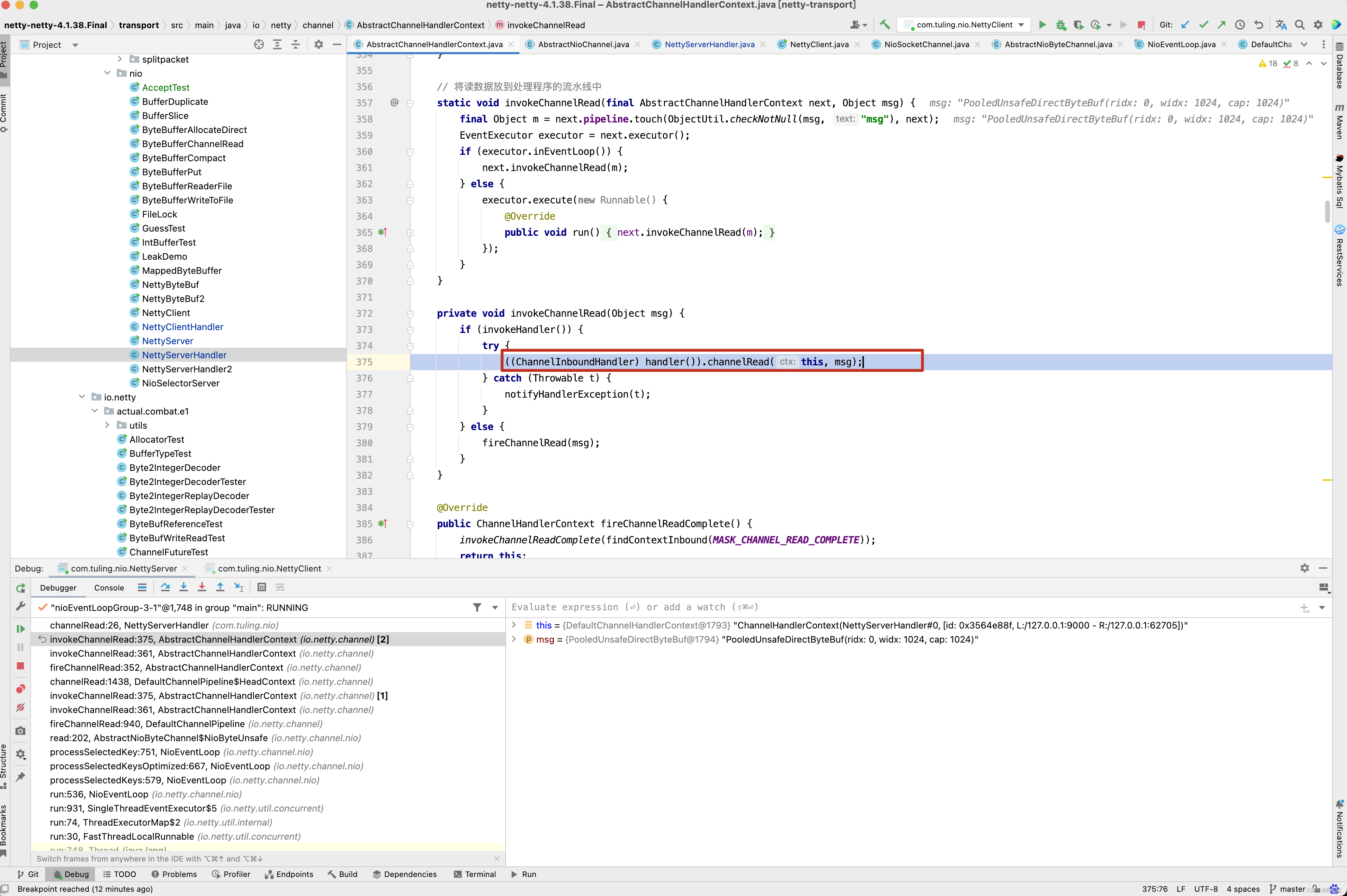The width and height of the screenshot is (1347, 896).
Task: Open Evaluate Expression calculator icon
Action: 262,587
